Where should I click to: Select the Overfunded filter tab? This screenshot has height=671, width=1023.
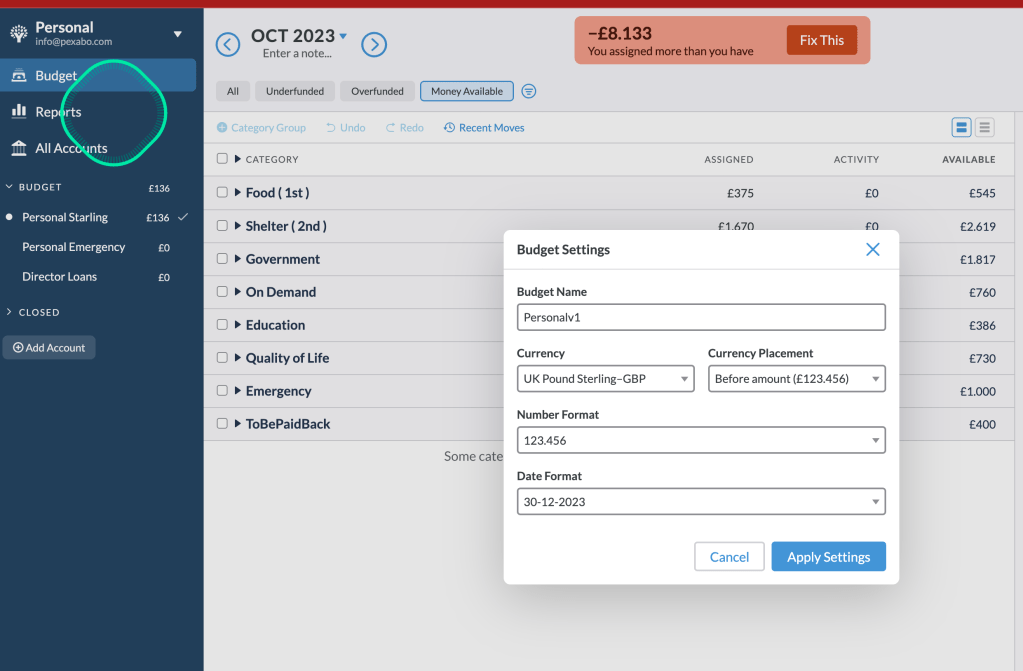(x=377, y=91)
